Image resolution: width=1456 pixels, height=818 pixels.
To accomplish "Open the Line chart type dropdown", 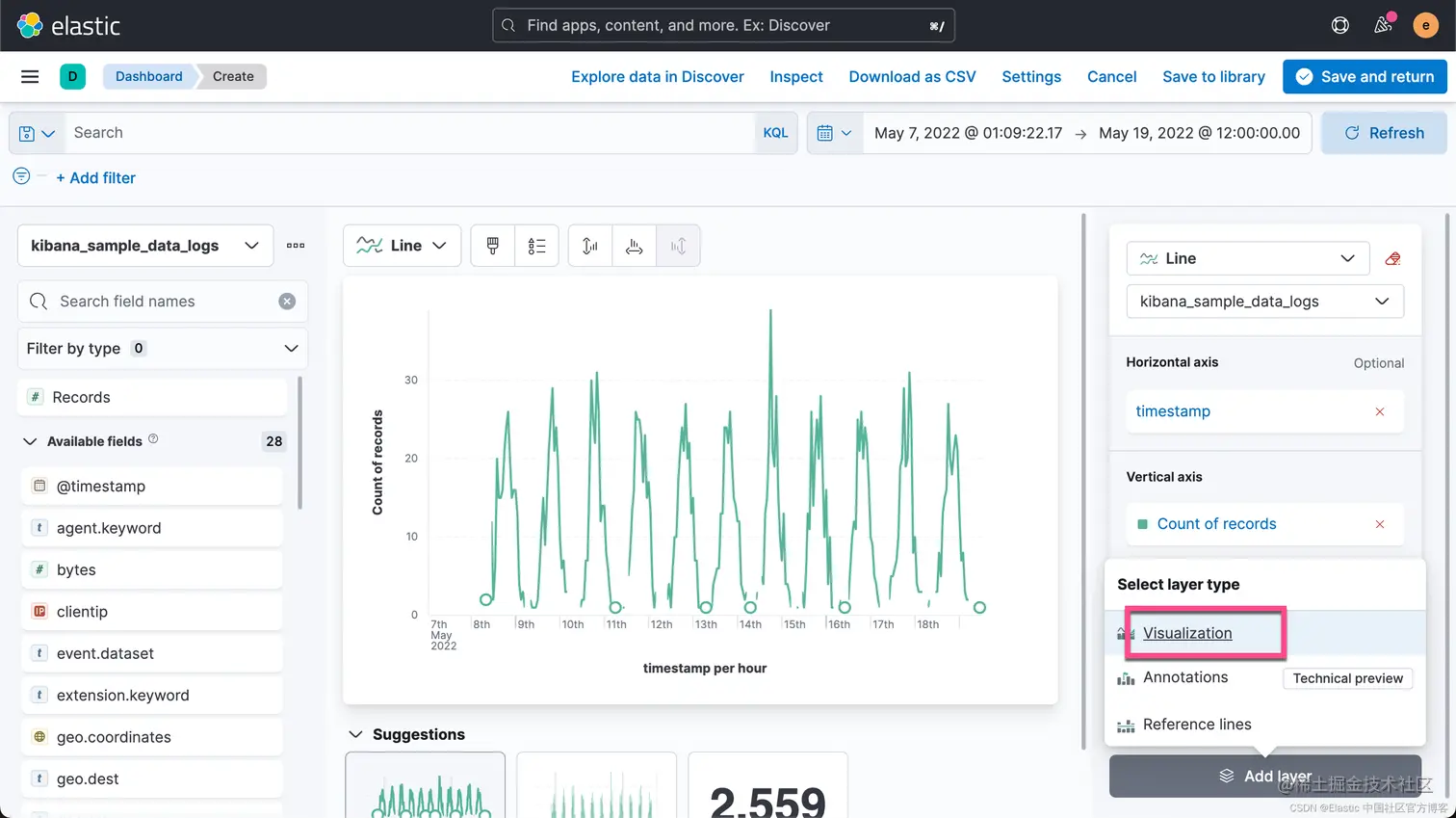I will pos(402,246).
